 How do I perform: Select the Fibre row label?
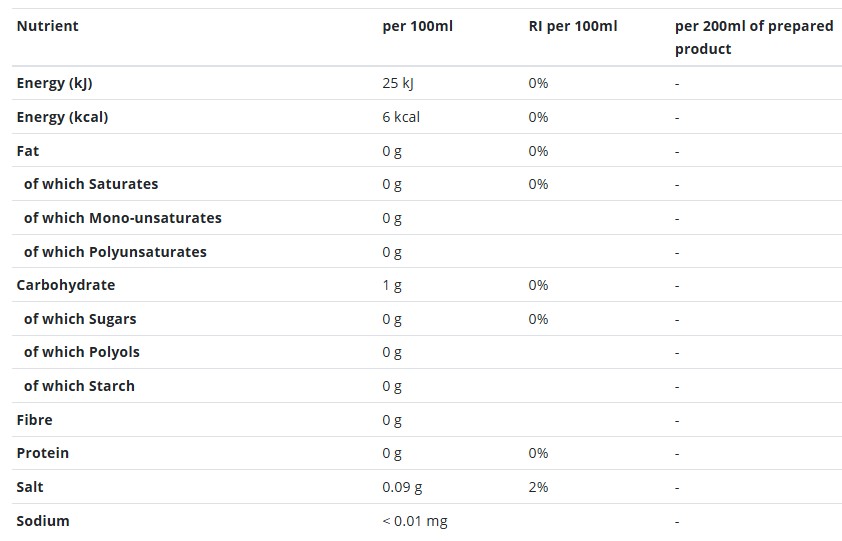(34, 420)
